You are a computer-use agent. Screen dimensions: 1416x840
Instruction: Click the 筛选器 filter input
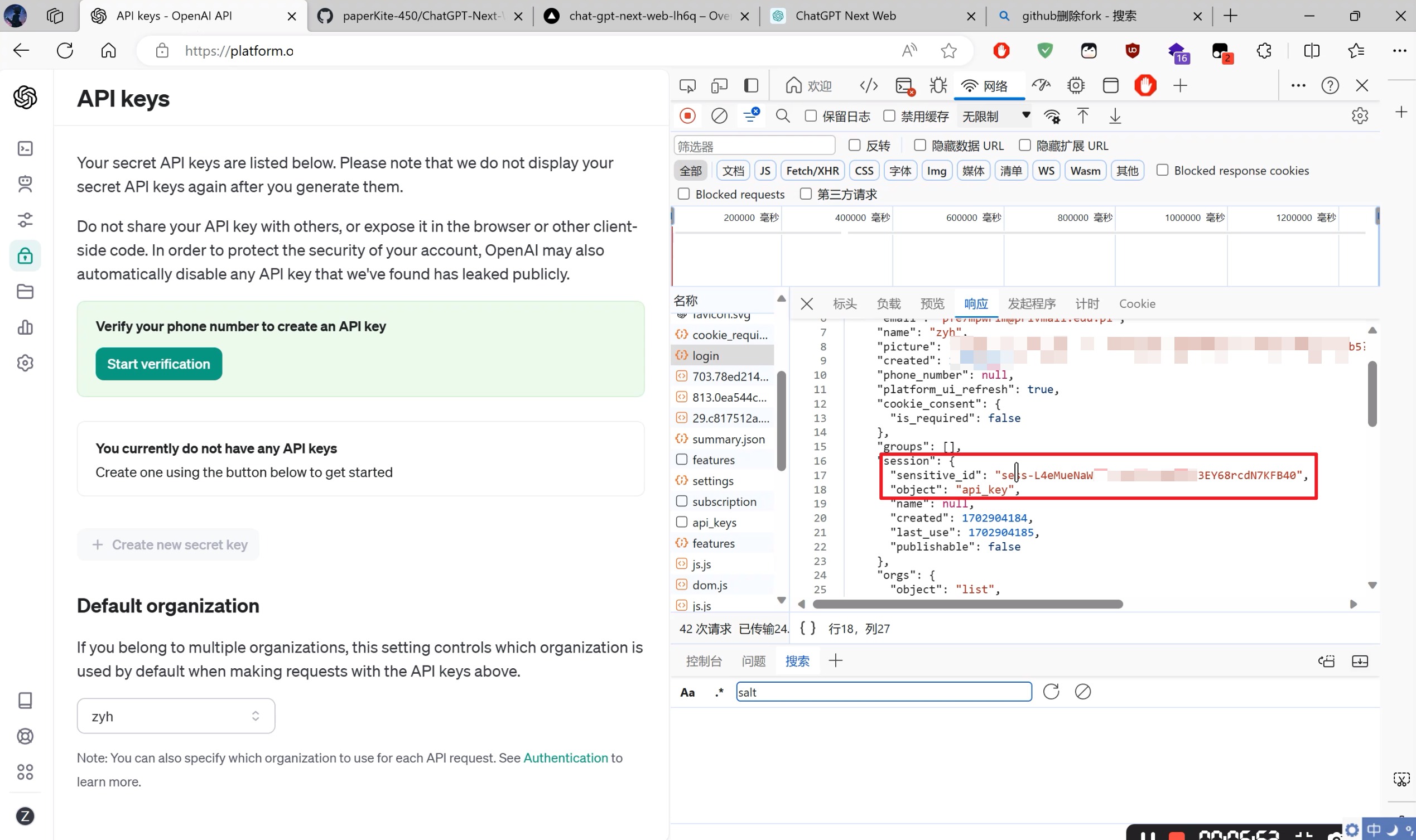pyautogui.click(x=754, y=146)
